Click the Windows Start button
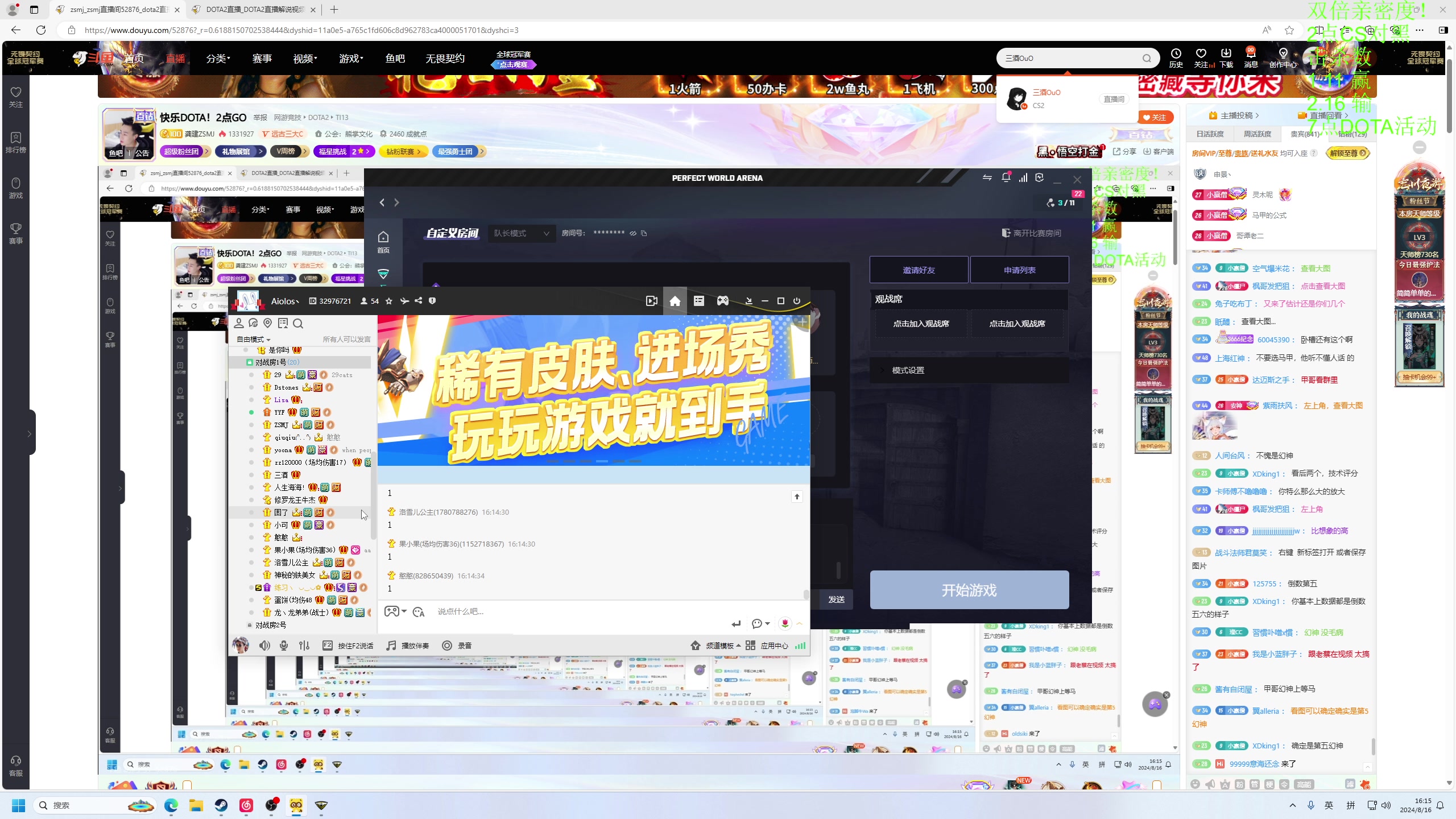Image resolution: width=1456 pixels, height=819 pixels. coord(19,805)
